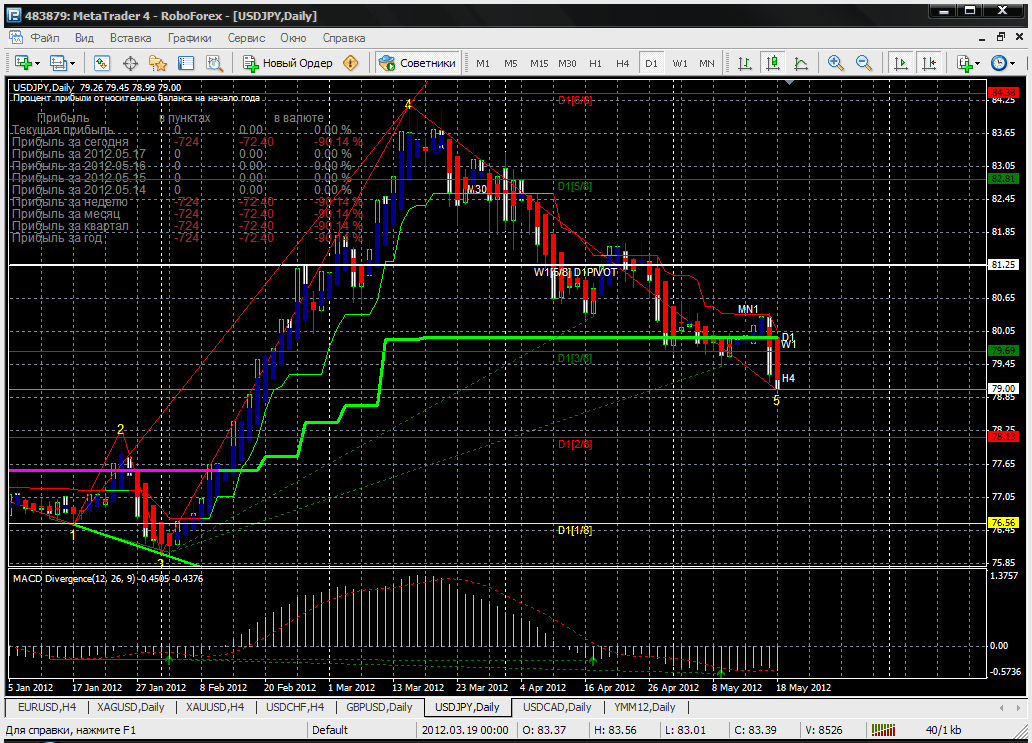Click the Zoom Out magnifier
The image size is (1032, 743).
tap(864, 63)
